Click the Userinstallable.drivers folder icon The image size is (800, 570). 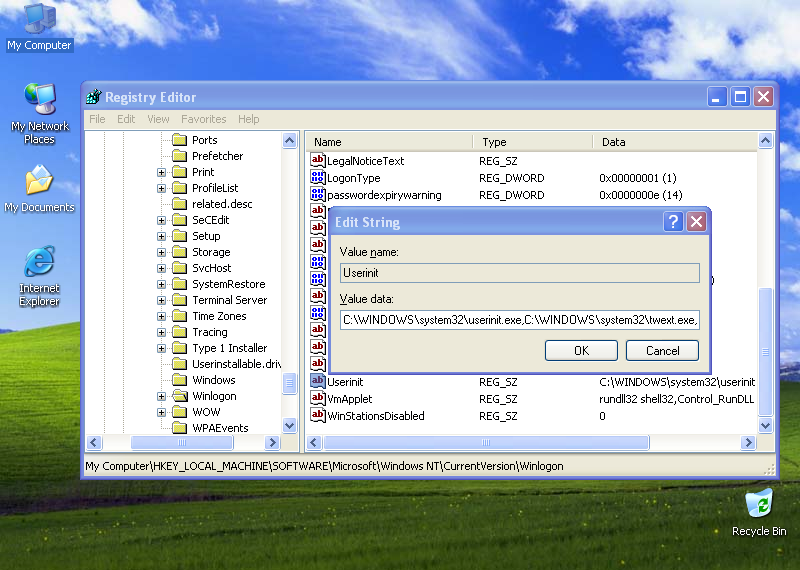click(180, 363)
